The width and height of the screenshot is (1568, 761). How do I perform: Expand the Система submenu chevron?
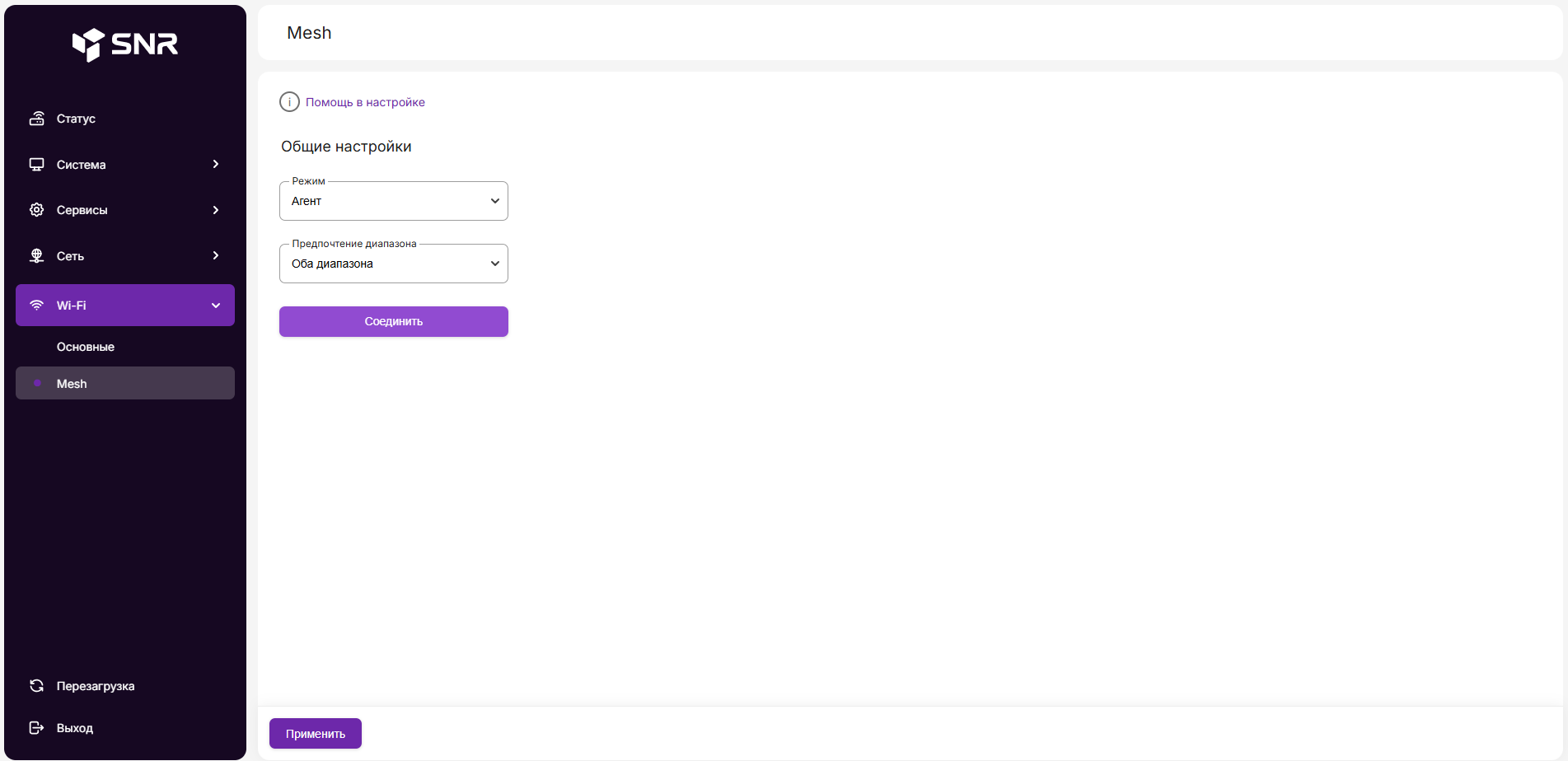pyautogui.click(x=216, y=165)
